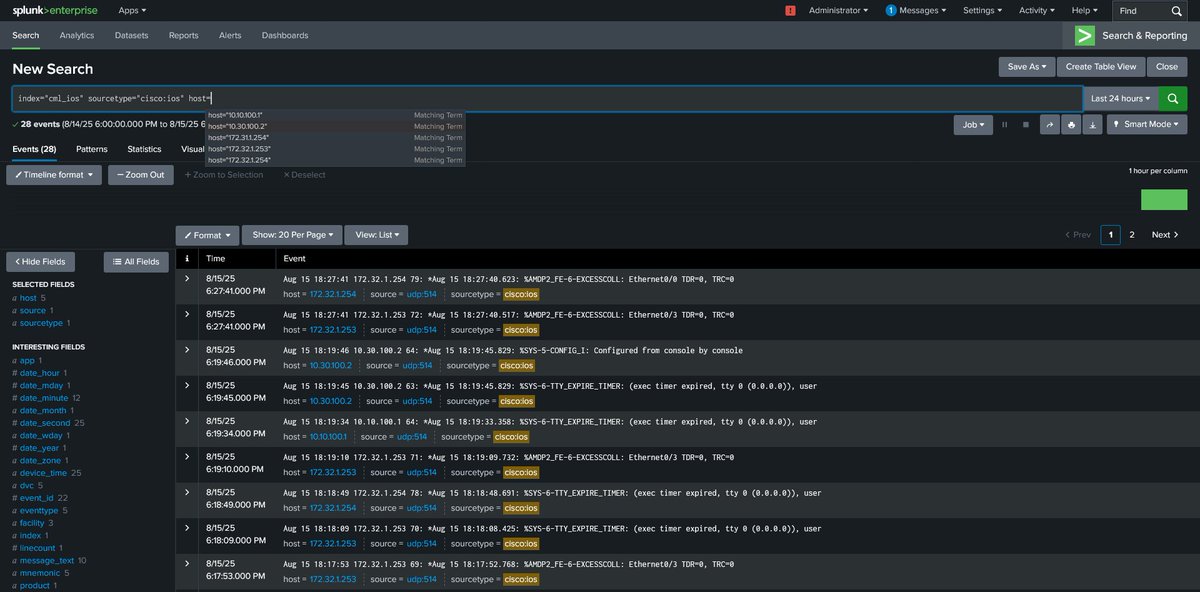This screenshot has width=1200, height=592.
Task: Click the event_id interesting field
Action: pos(37,497)
